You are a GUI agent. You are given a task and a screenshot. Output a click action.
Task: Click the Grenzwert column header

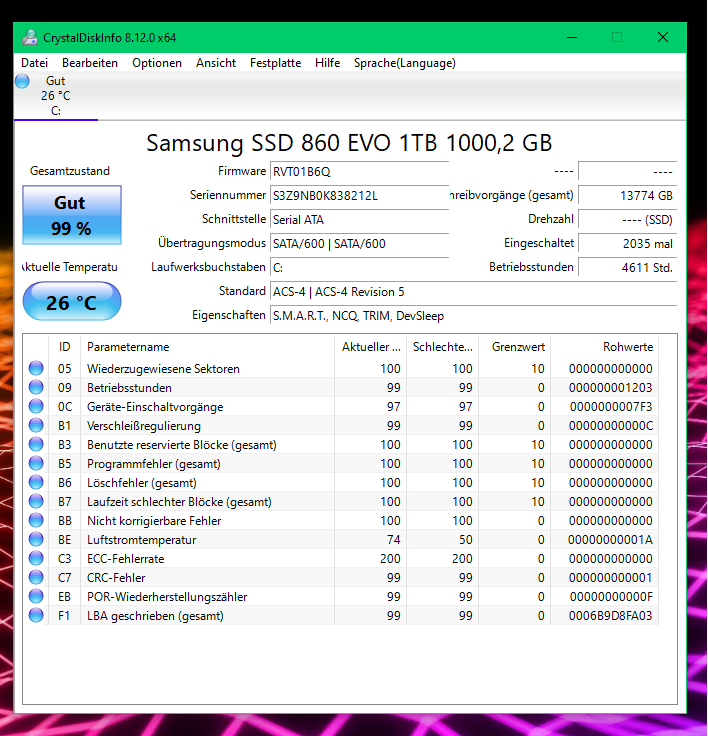(x=515, y=347)
